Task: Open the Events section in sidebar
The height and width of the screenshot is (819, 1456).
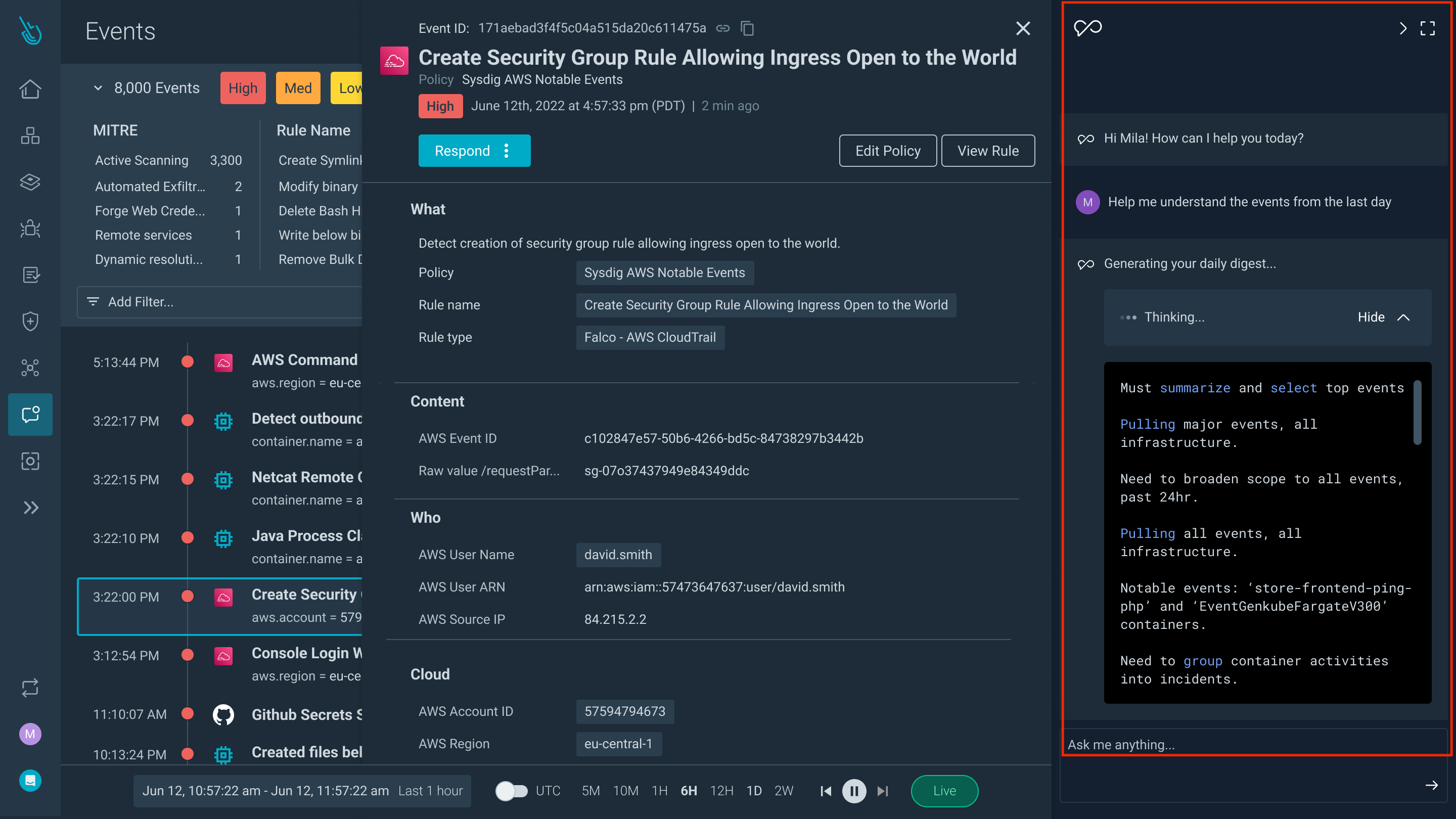Action: pos(30,415)
